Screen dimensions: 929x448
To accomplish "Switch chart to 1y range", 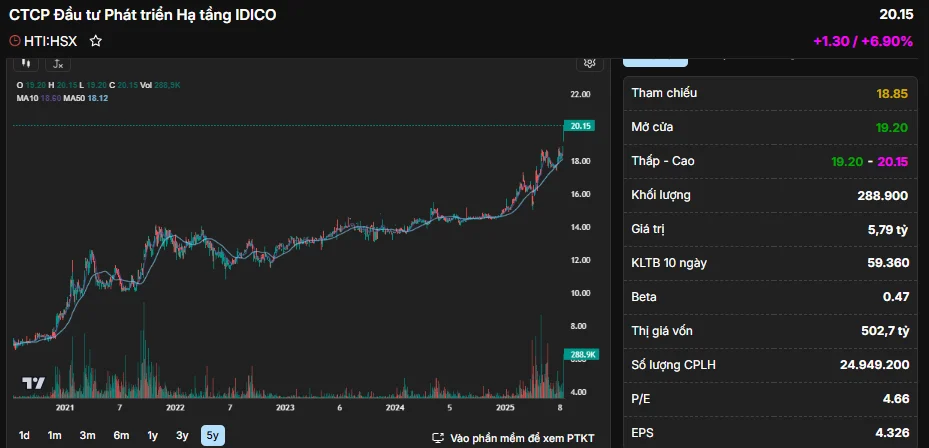I will pos(153,435).
